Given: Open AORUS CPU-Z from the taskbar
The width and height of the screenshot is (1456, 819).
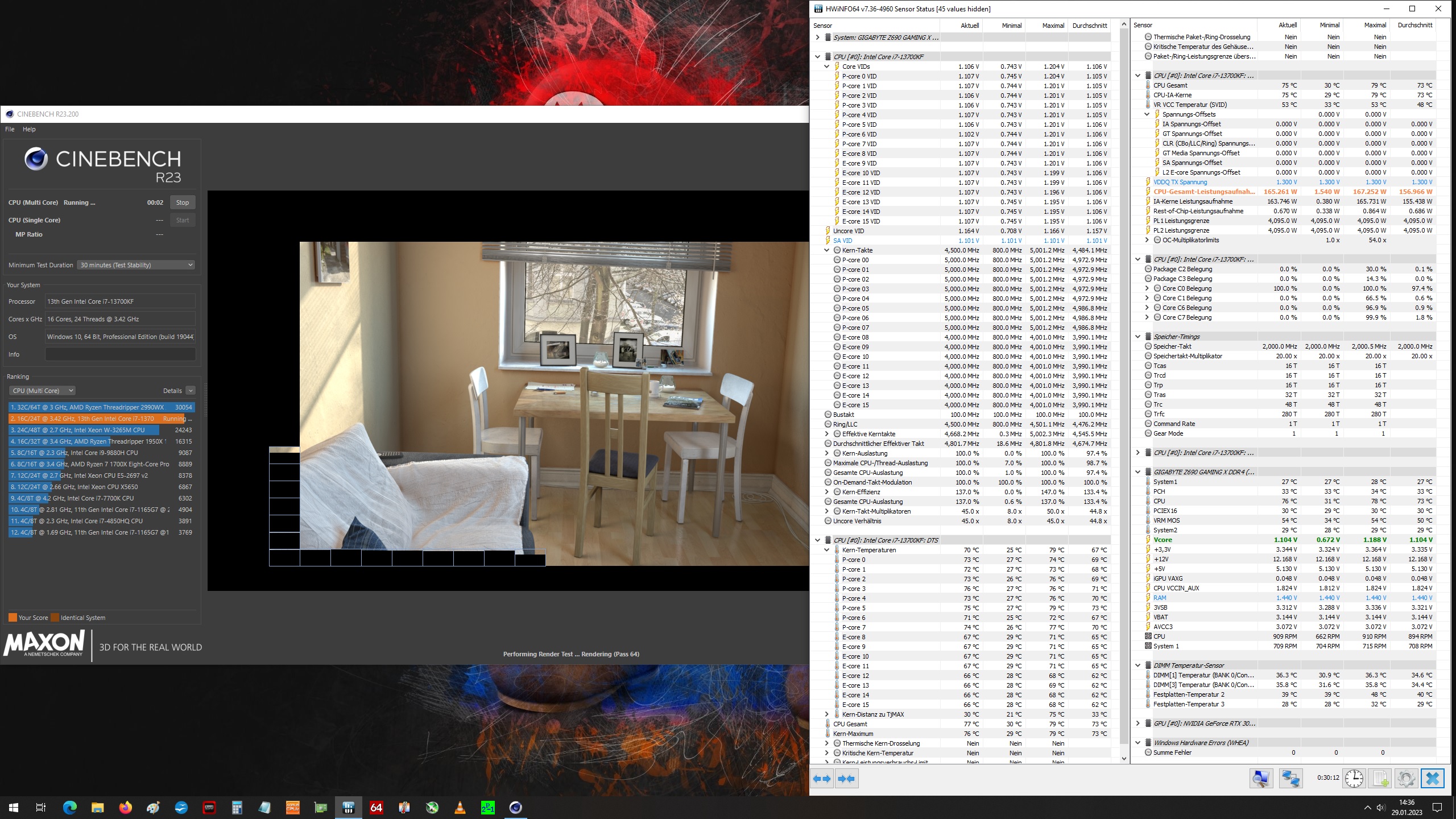Looking at the screenshot, I should (293, 808).
